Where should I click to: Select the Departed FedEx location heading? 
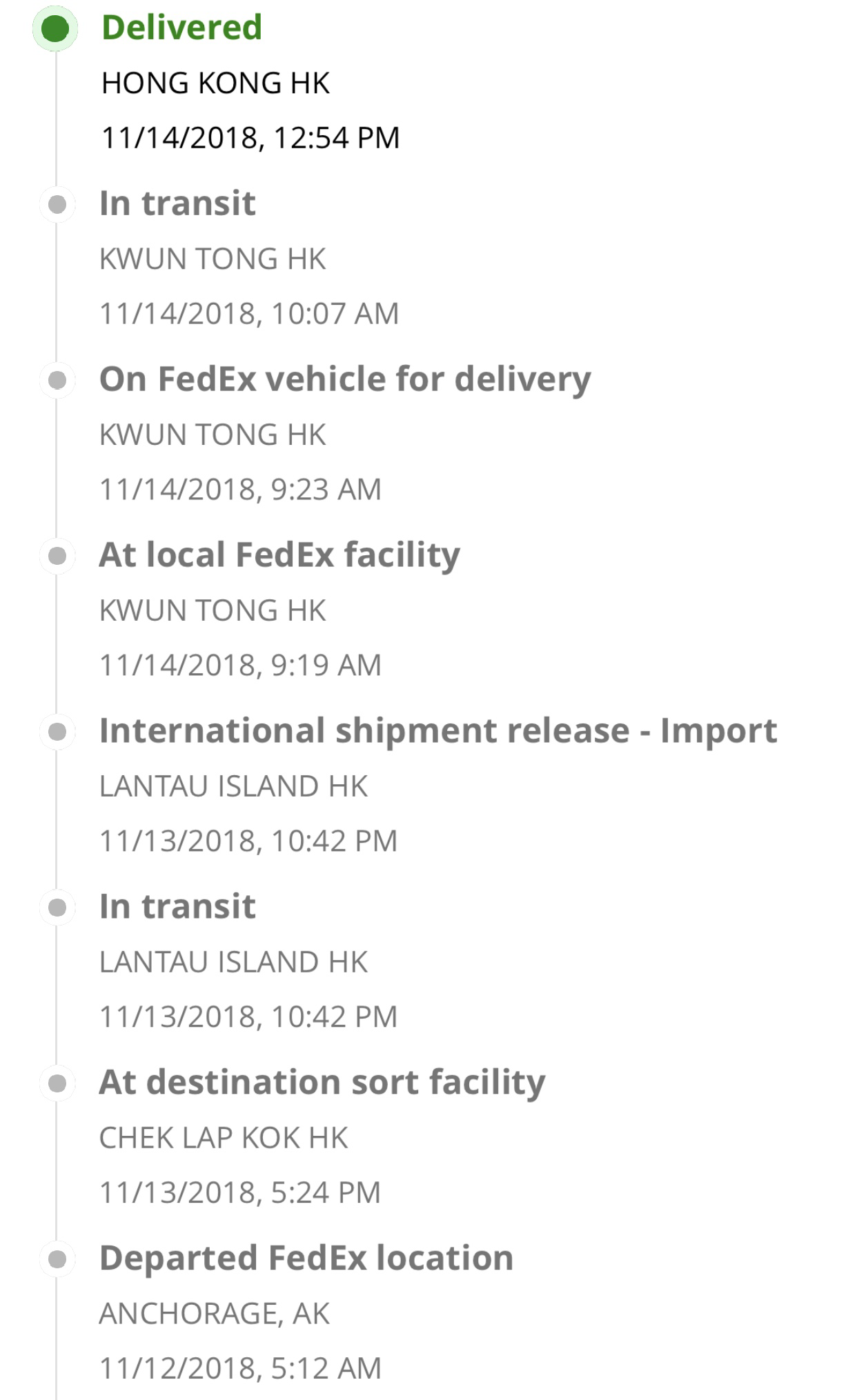click(306, 1259)
